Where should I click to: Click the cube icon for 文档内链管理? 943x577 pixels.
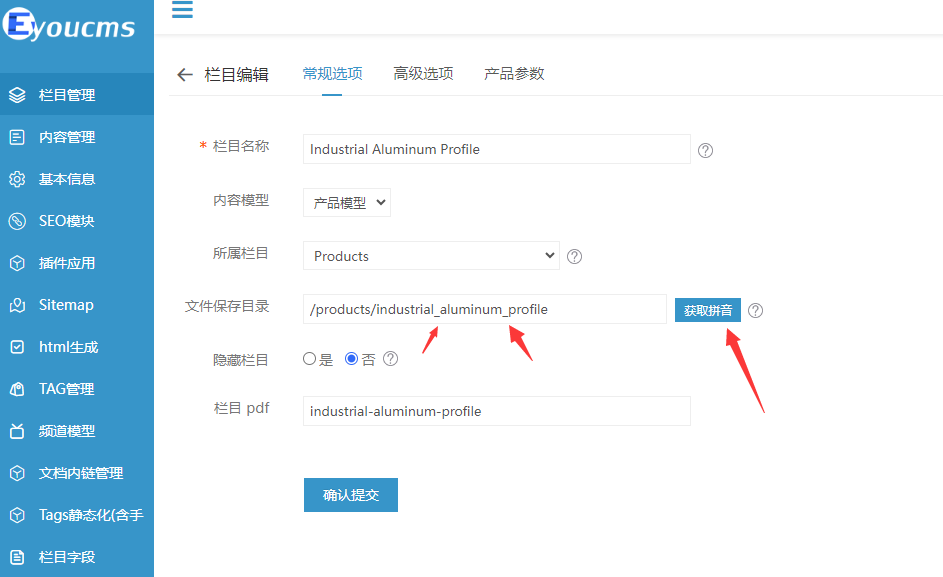[x=17, y=473]
